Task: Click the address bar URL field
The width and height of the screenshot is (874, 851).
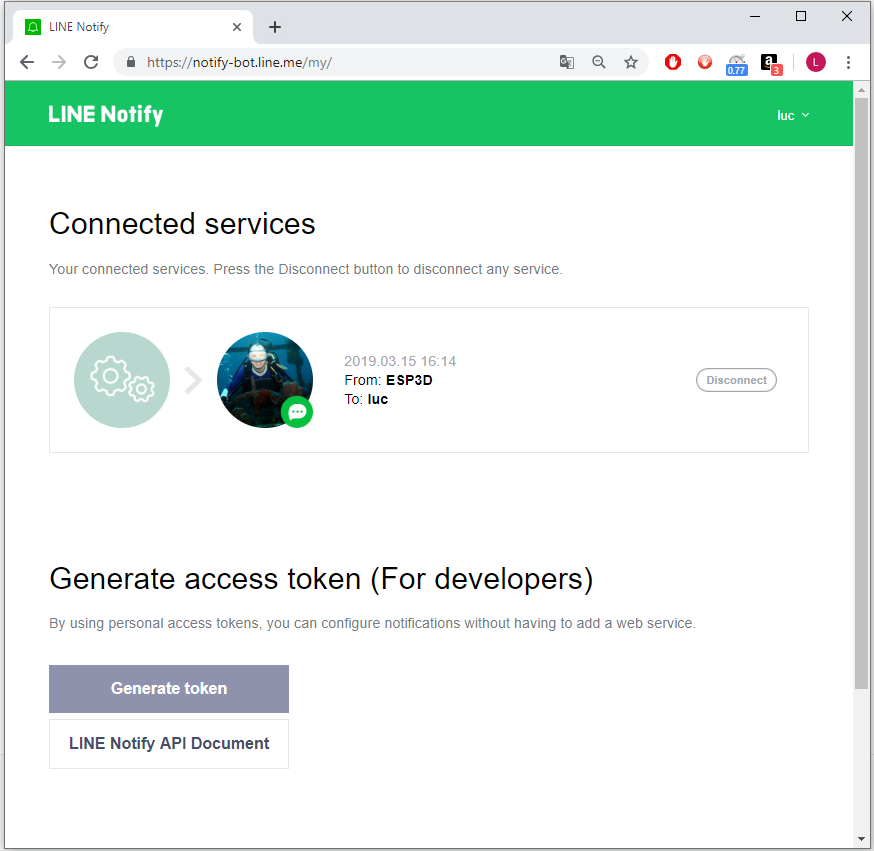Action: tap(340, 62)
